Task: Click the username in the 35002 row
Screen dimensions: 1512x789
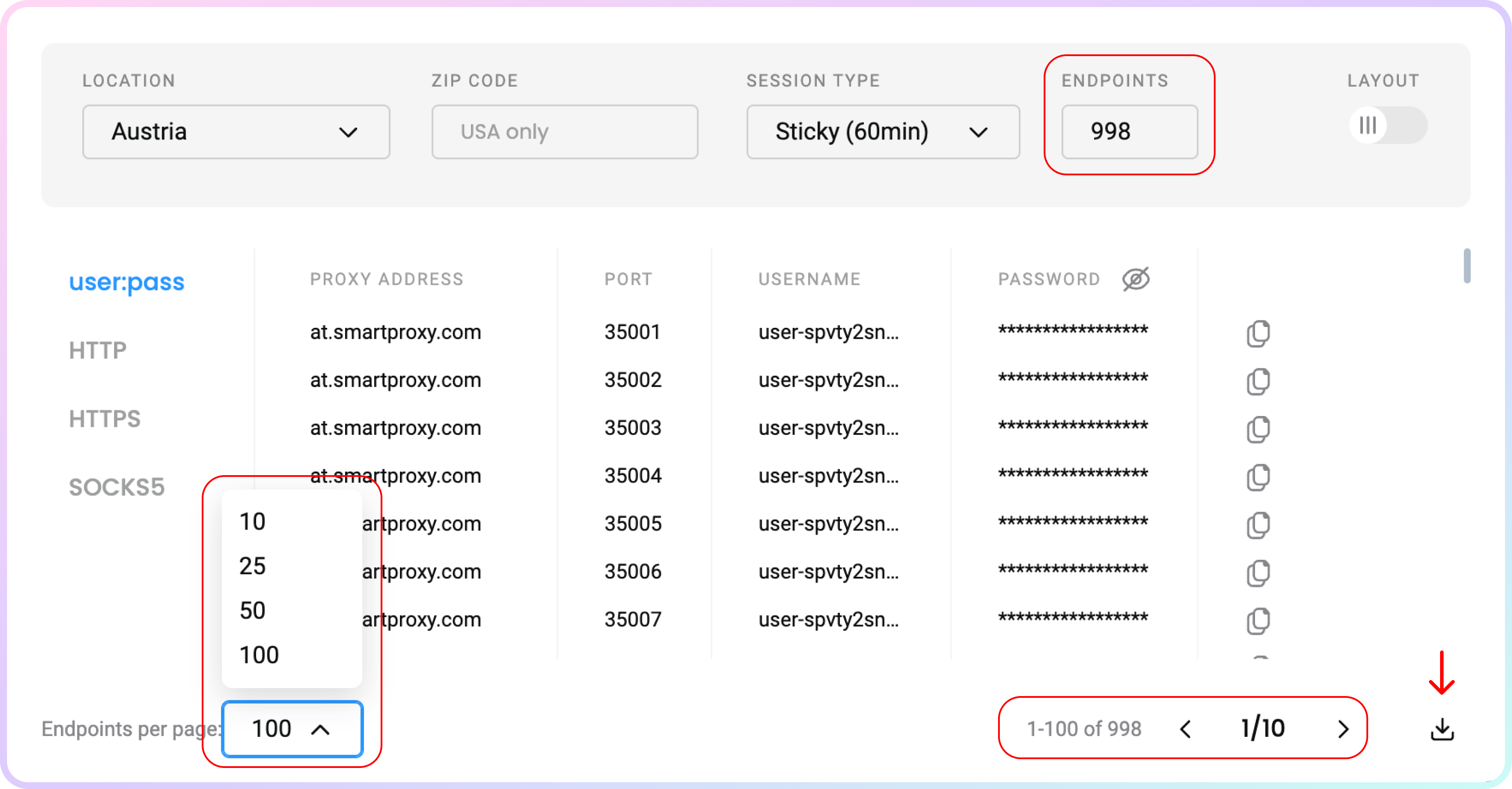Action: point(828,381)
